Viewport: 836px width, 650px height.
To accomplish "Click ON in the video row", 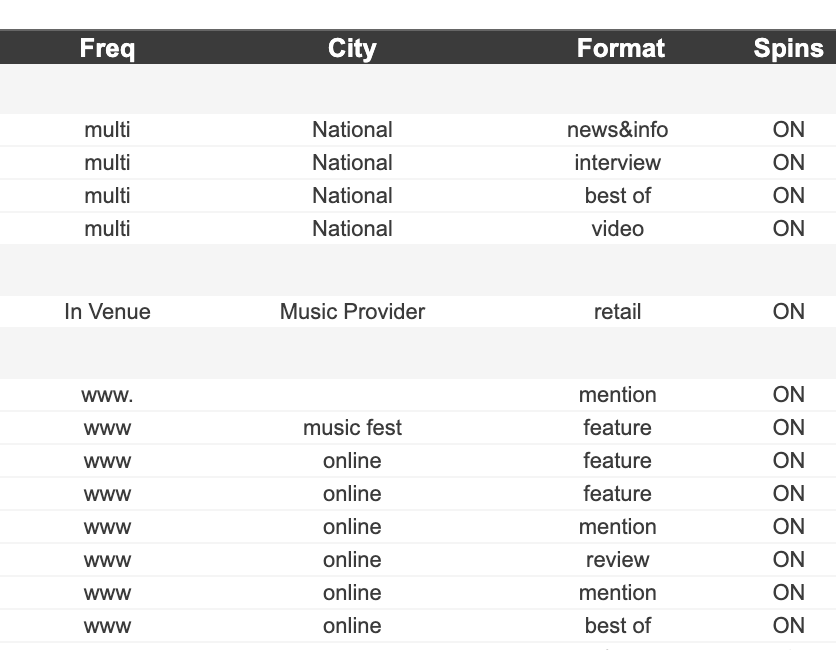I will point(788,229).
